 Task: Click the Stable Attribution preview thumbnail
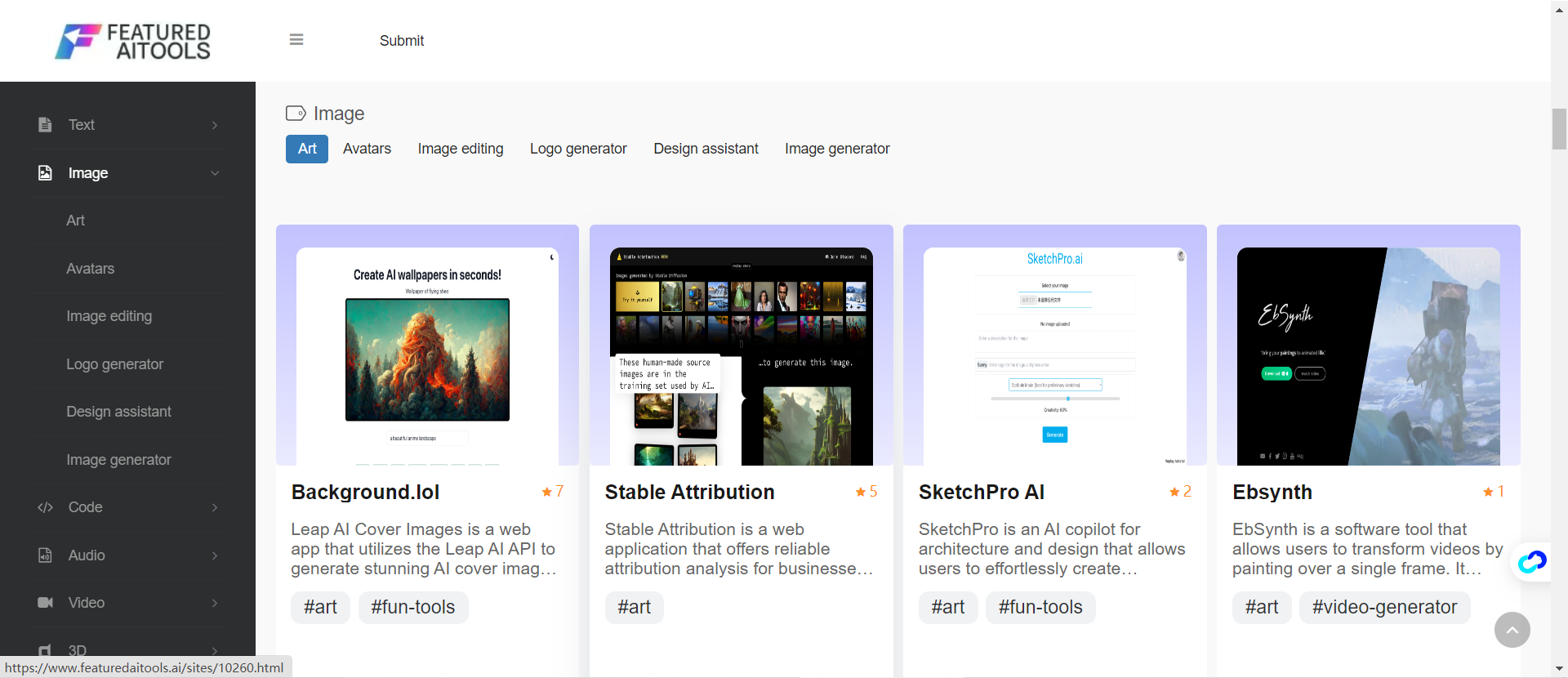coord(742,357)
